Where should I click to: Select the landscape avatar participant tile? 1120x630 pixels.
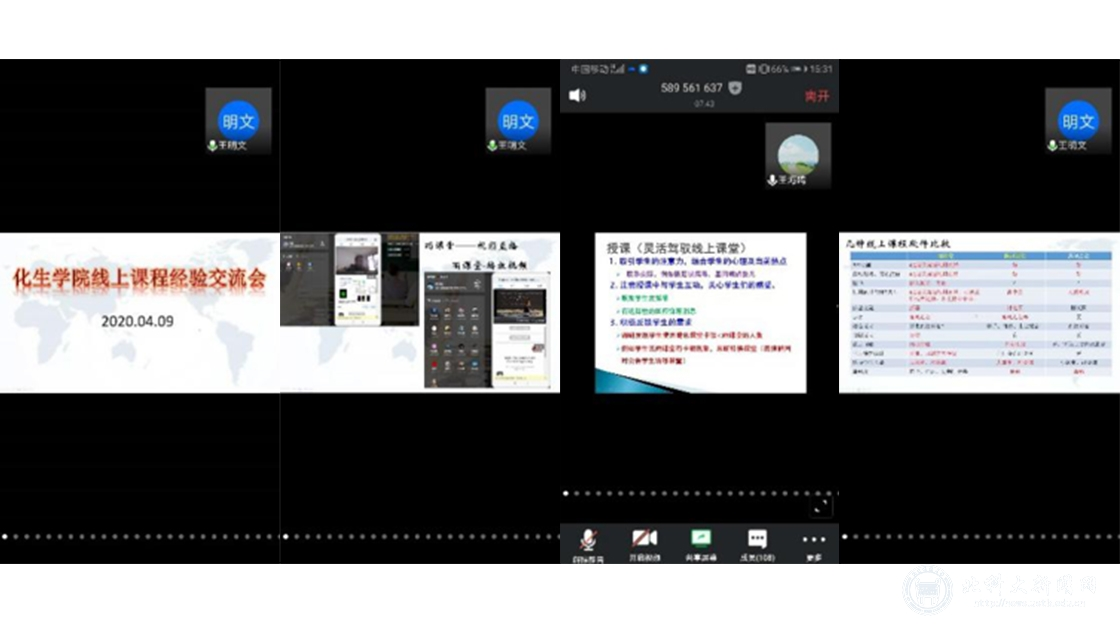click(798, 155)
